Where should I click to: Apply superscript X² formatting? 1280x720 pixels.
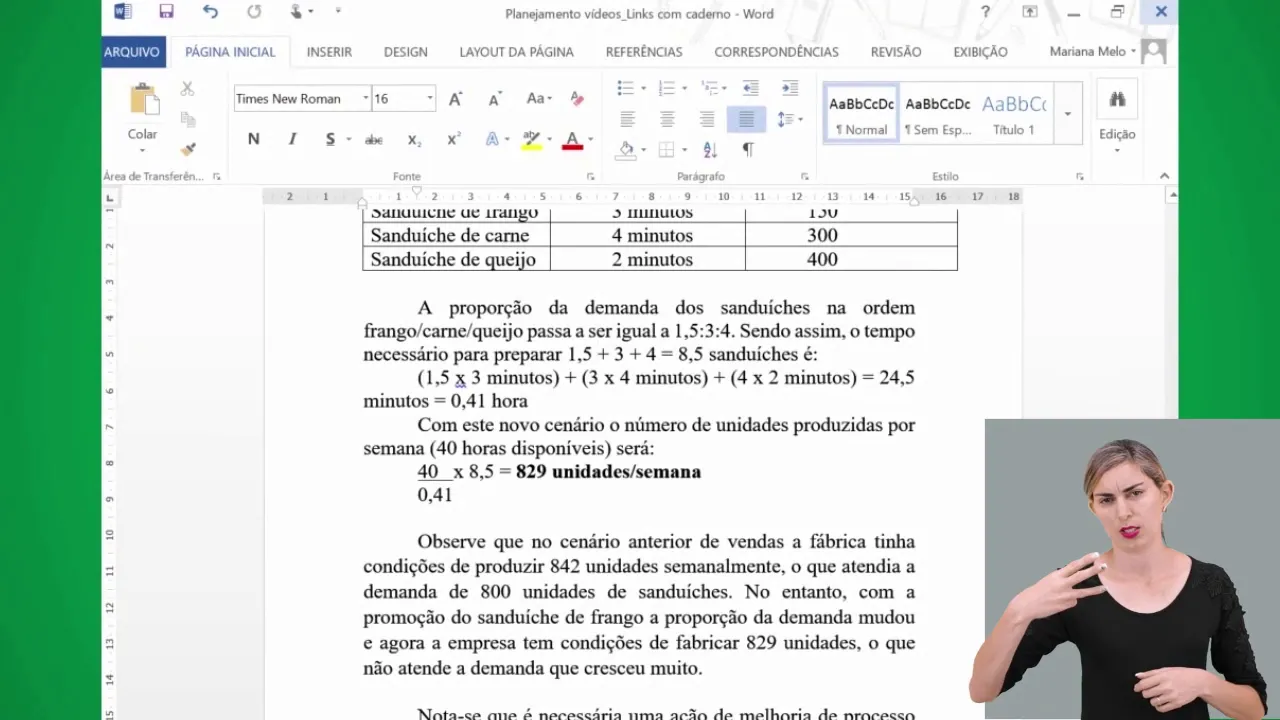(453, 139)
